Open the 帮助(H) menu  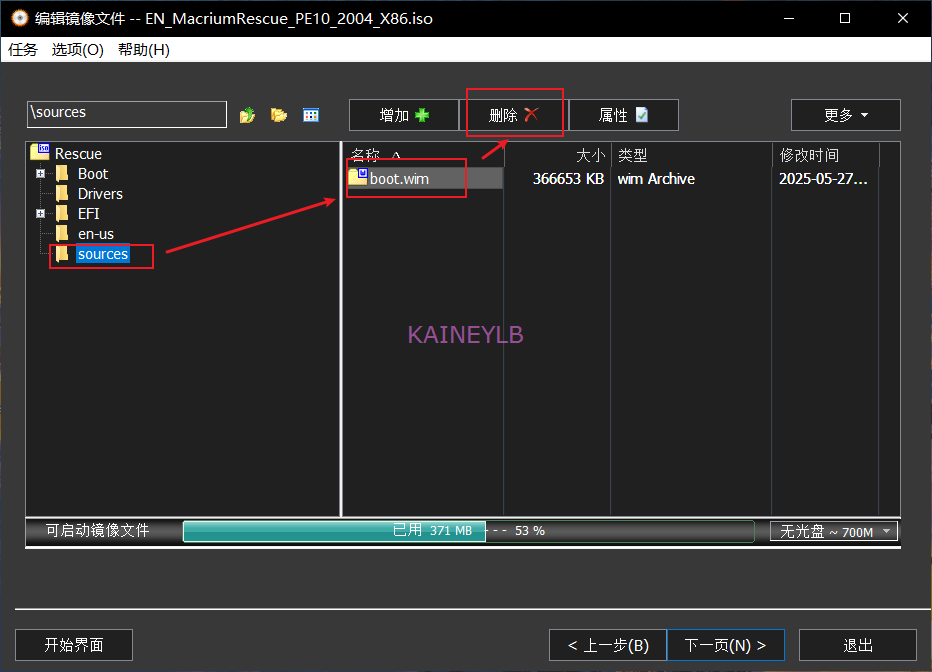[143, 49]
